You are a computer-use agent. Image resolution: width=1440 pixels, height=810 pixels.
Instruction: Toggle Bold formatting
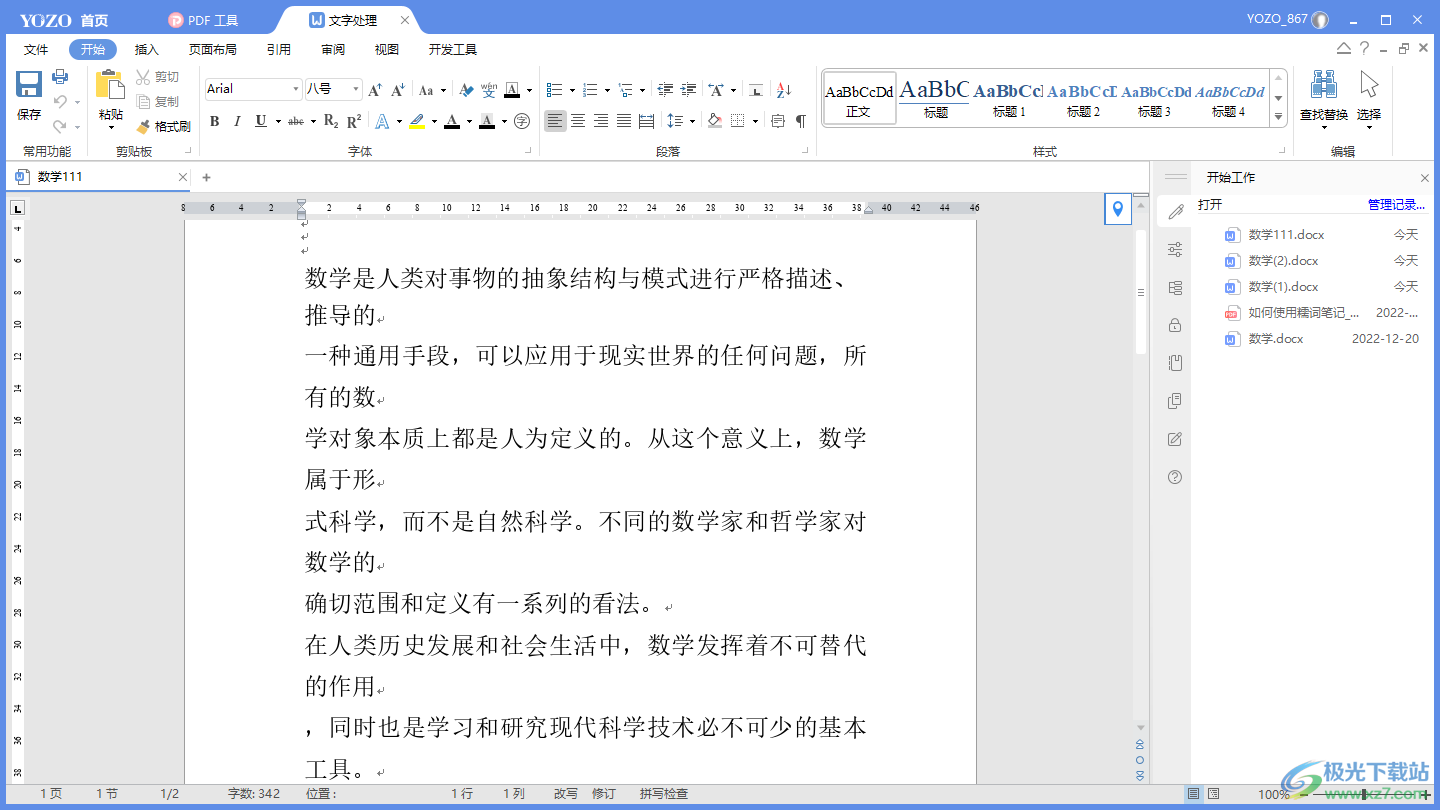(214, 121)
